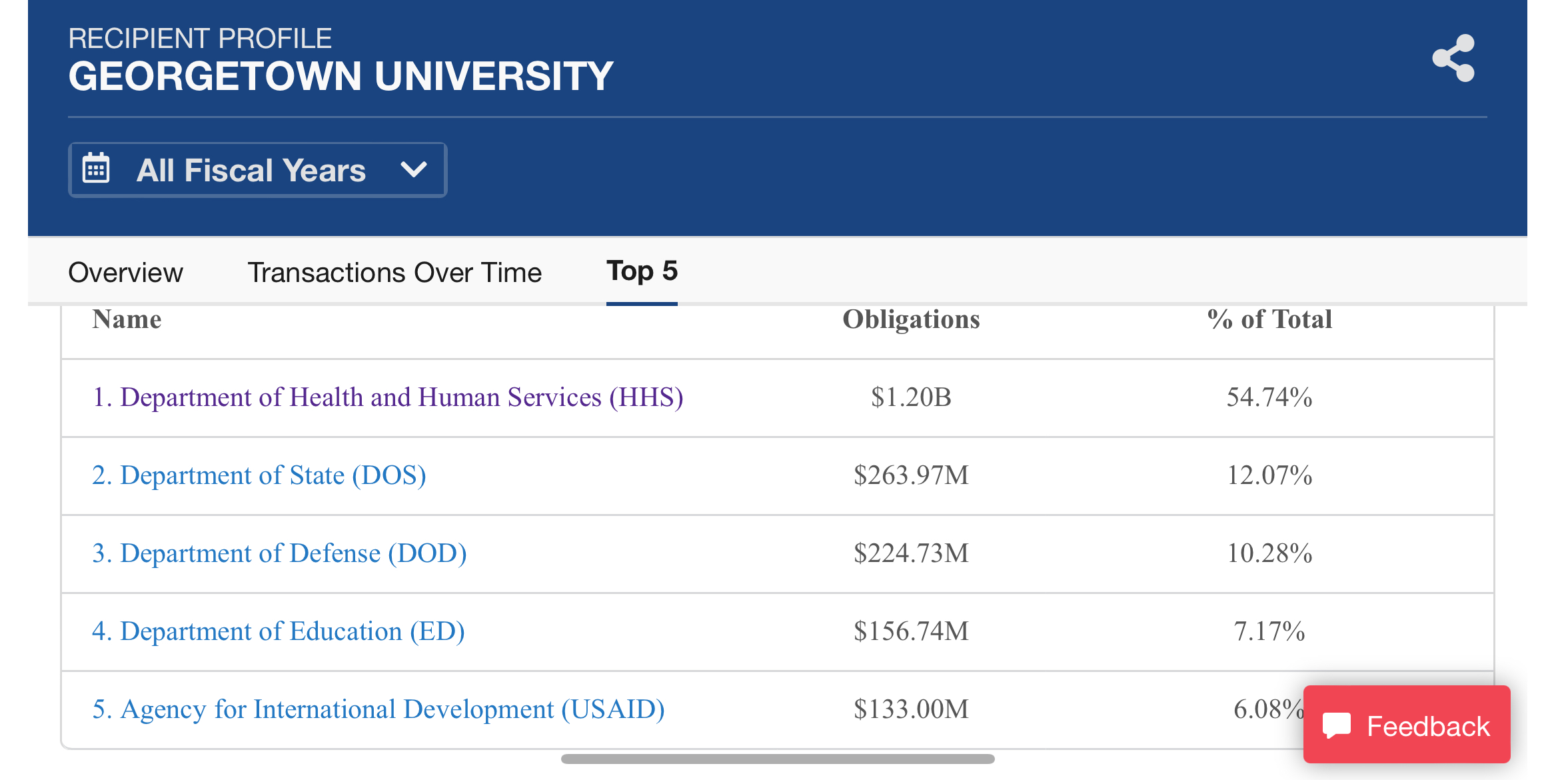Click the GEORGETOWN UNIVERSITY heading
This screenshot has height=780, width=1568.
(341, 76)
